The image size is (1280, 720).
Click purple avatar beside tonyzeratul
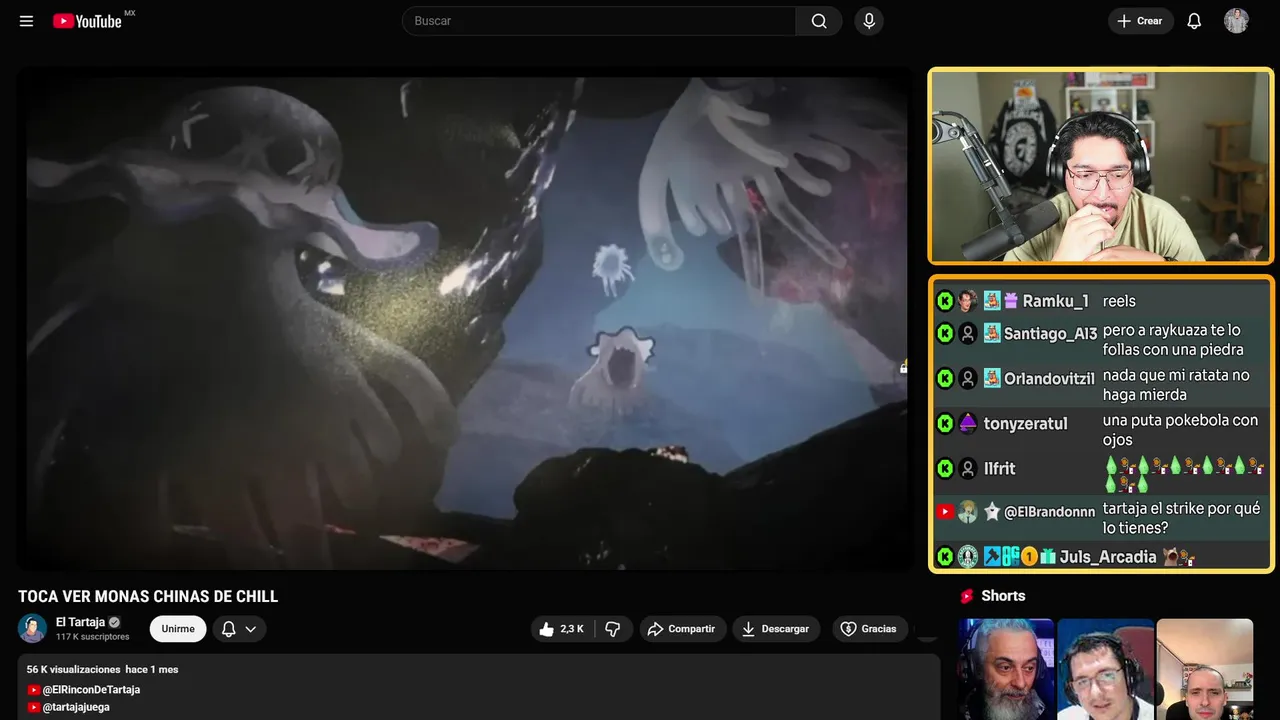click(968, 423)
